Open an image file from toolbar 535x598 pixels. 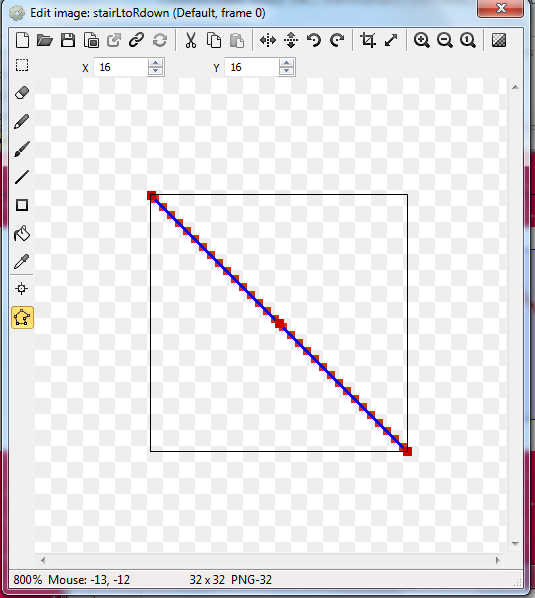(45, 40)
